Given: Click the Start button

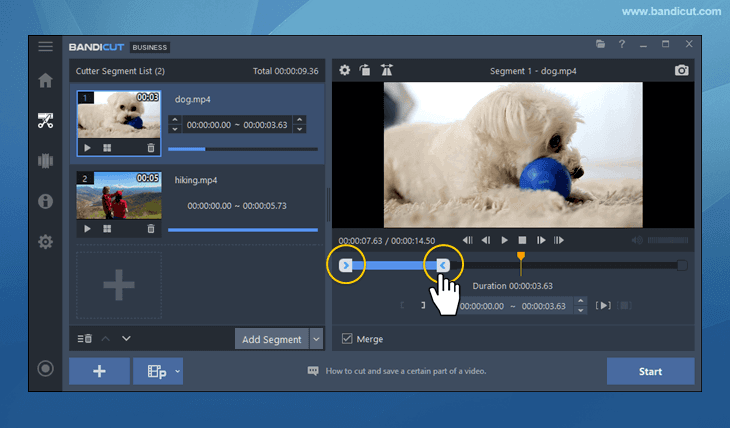Looking at the screenshot, I should tap(650, 371).
